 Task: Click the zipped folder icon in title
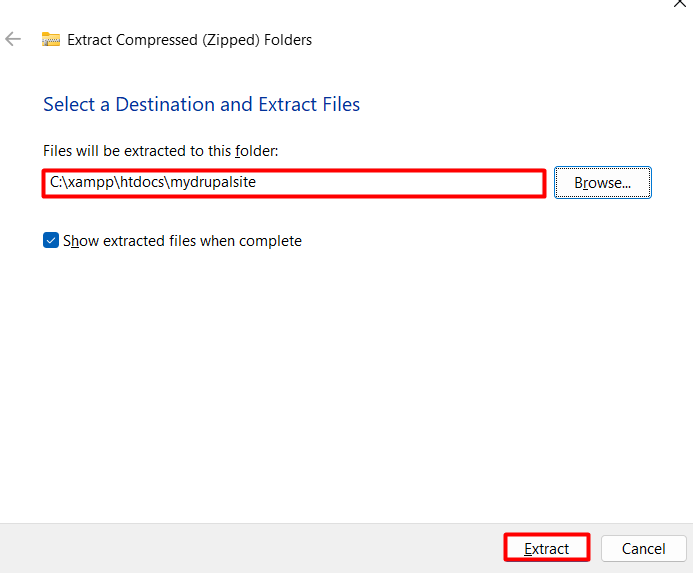click(51, 40)
